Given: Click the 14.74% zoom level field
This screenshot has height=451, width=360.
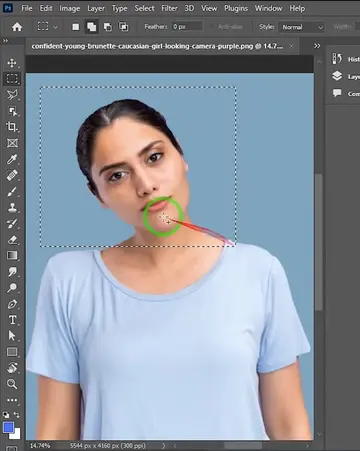Looking at the screenshot, I should coord(40,446).
